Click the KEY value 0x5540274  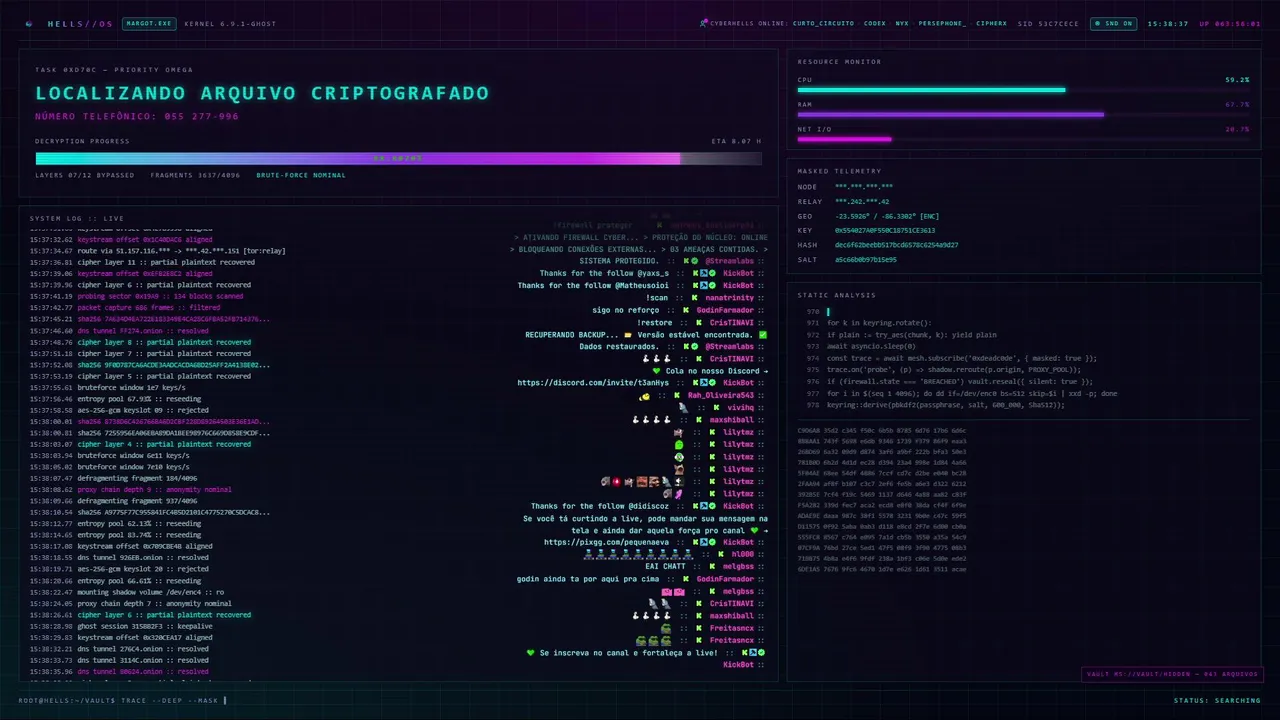(x=884, y=230)
